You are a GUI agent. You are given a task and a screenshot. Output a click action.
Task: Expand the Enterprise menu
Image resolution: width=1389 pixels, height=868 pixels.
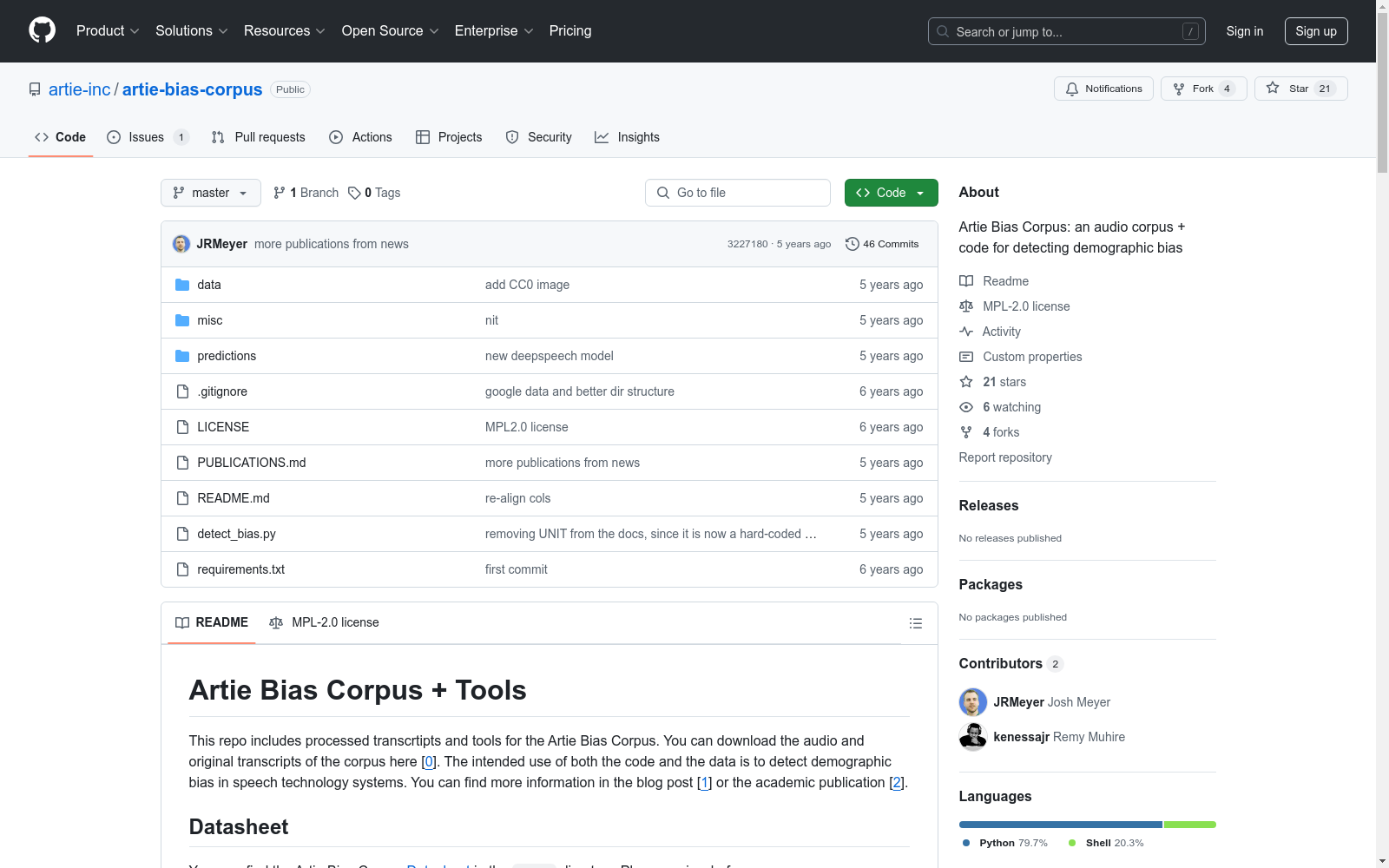pos(494,31)
